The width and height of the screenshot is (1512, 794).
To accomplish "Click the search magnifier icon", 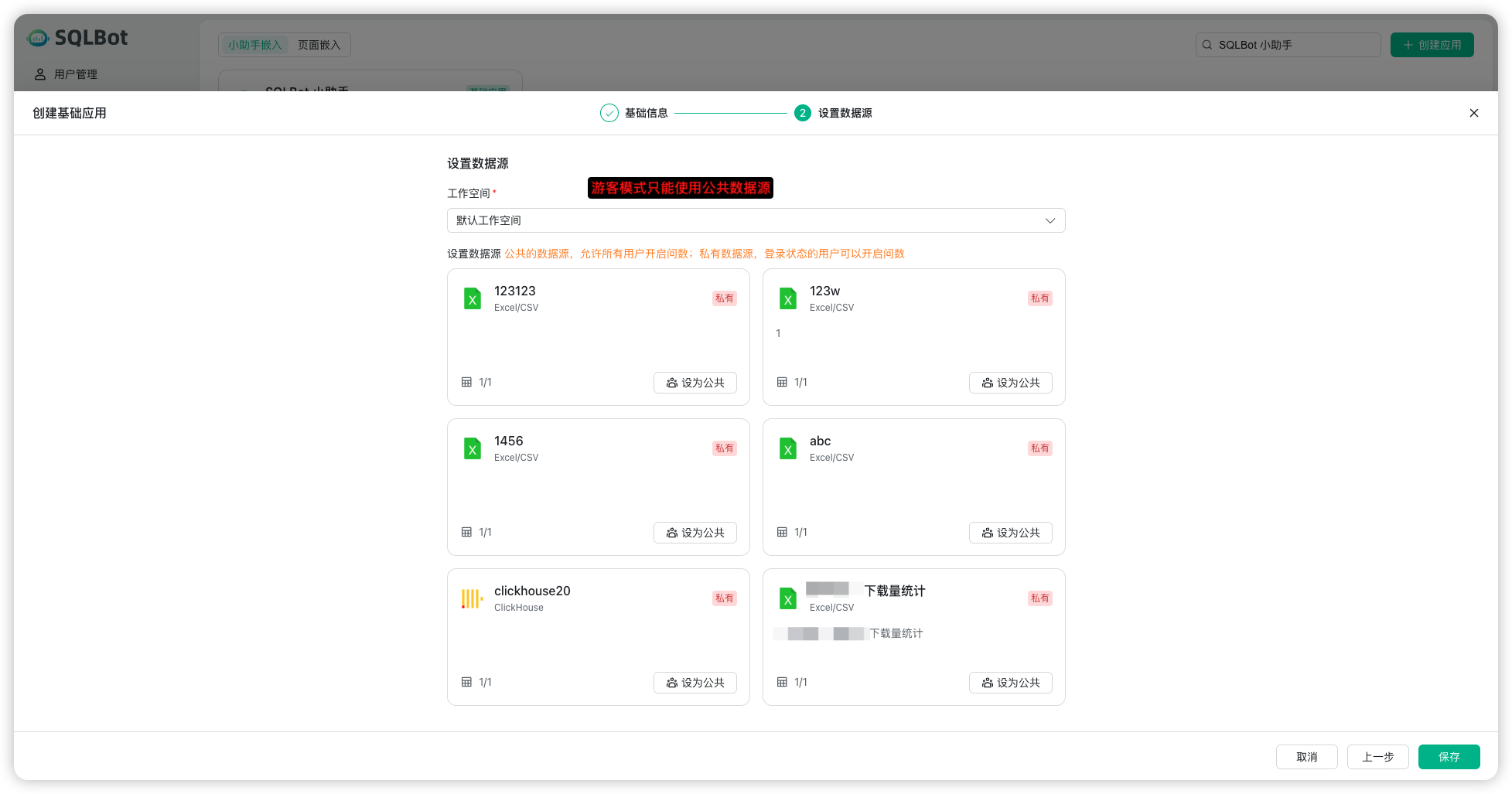I will click(x=1207, y=45).
